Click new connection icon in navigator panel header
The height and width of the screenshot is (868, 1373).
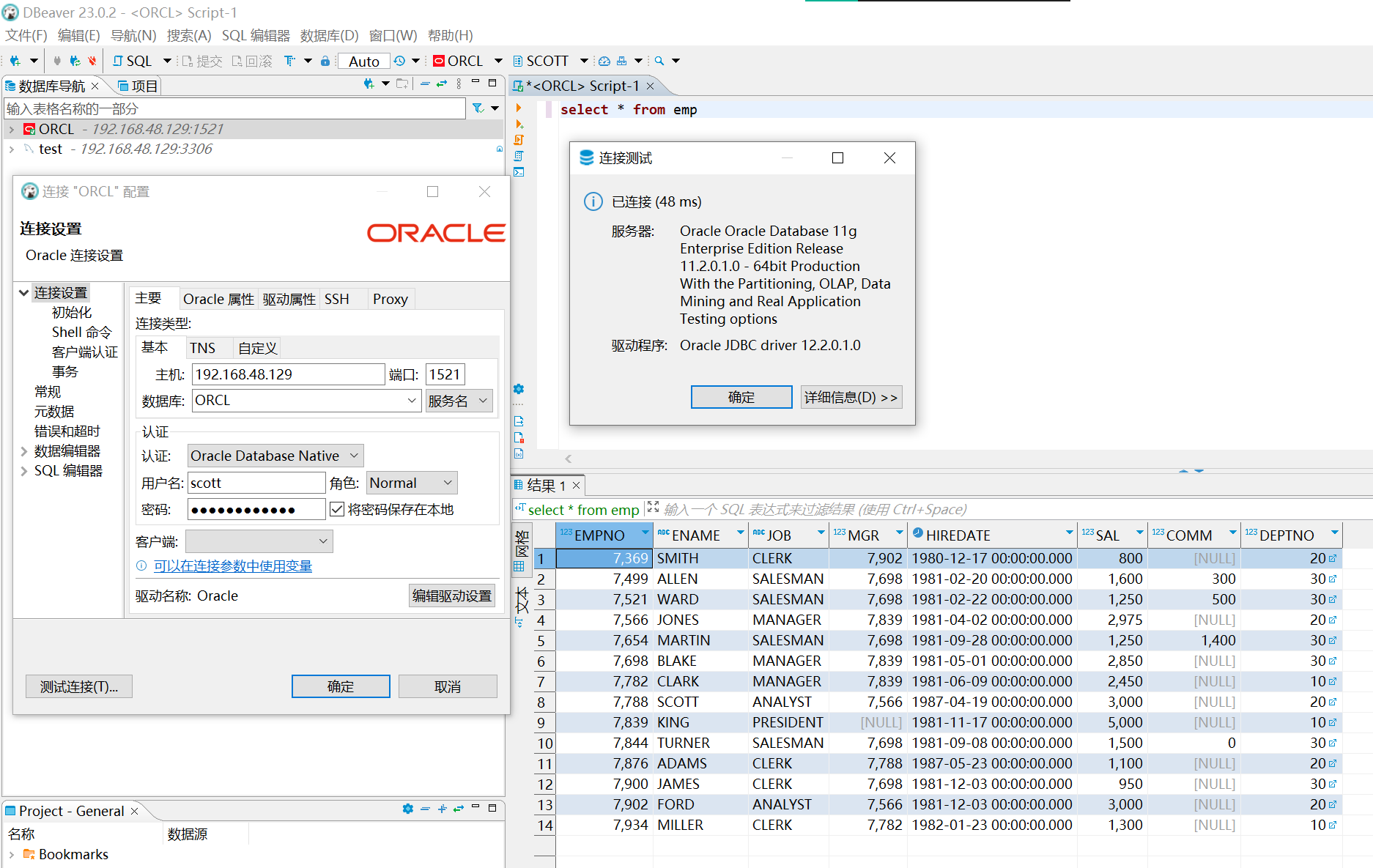(x=369, y=84)
